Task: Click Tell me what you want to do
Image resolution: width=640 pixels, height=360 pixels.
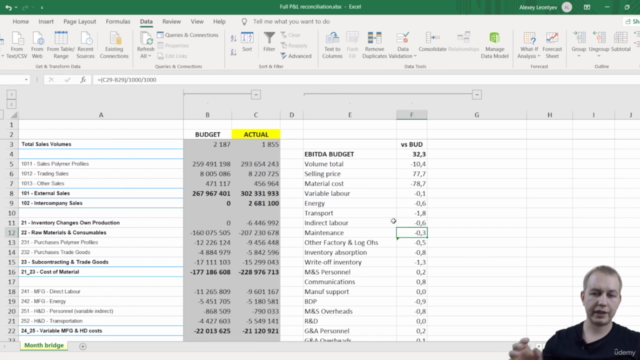Action: 291,22
